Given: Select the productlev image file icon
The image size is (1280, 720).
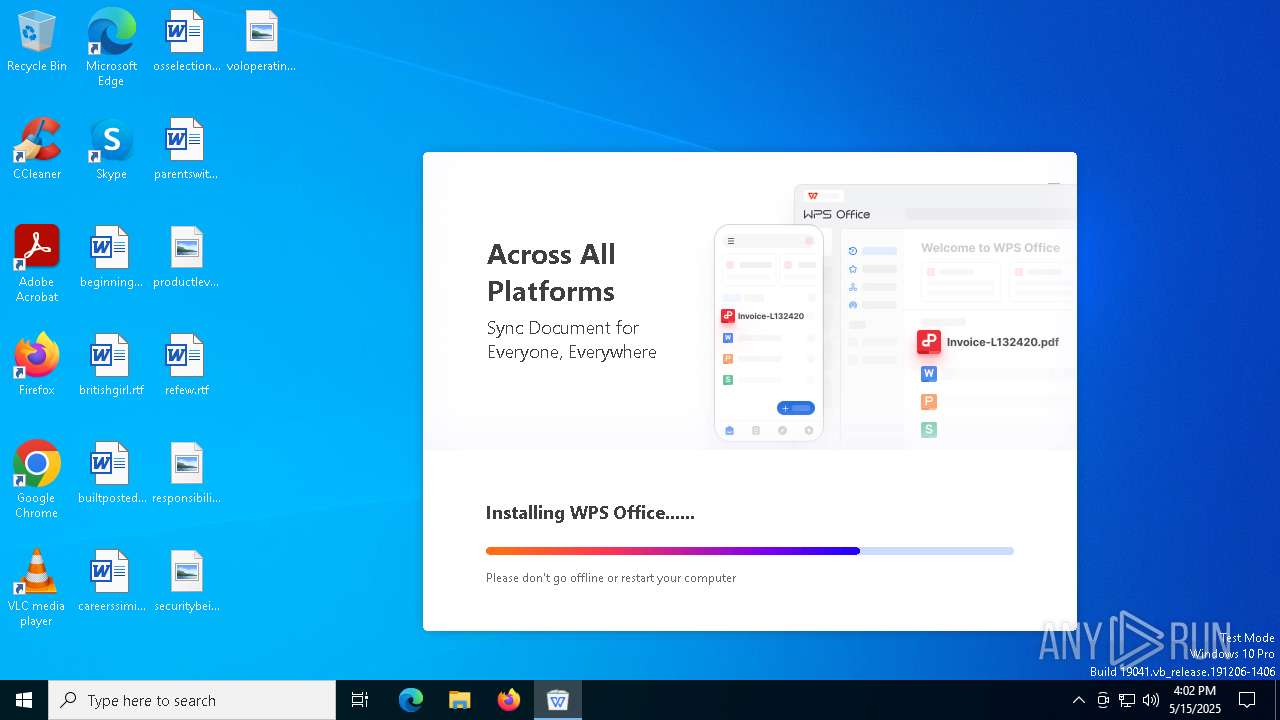Looking at the screenshot, I should coord(186,256).
